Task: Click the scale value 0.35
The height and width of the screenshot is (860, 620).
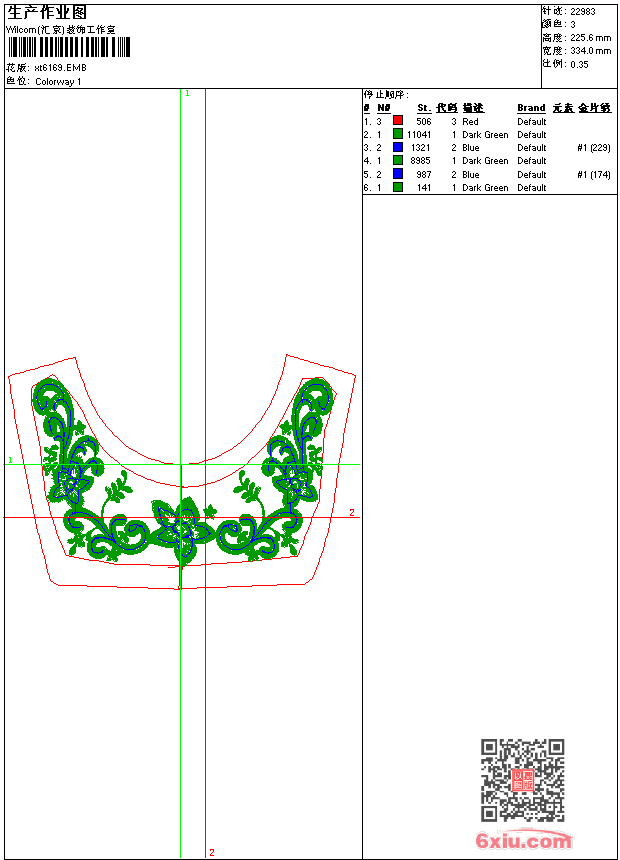Action: [579, 65]
